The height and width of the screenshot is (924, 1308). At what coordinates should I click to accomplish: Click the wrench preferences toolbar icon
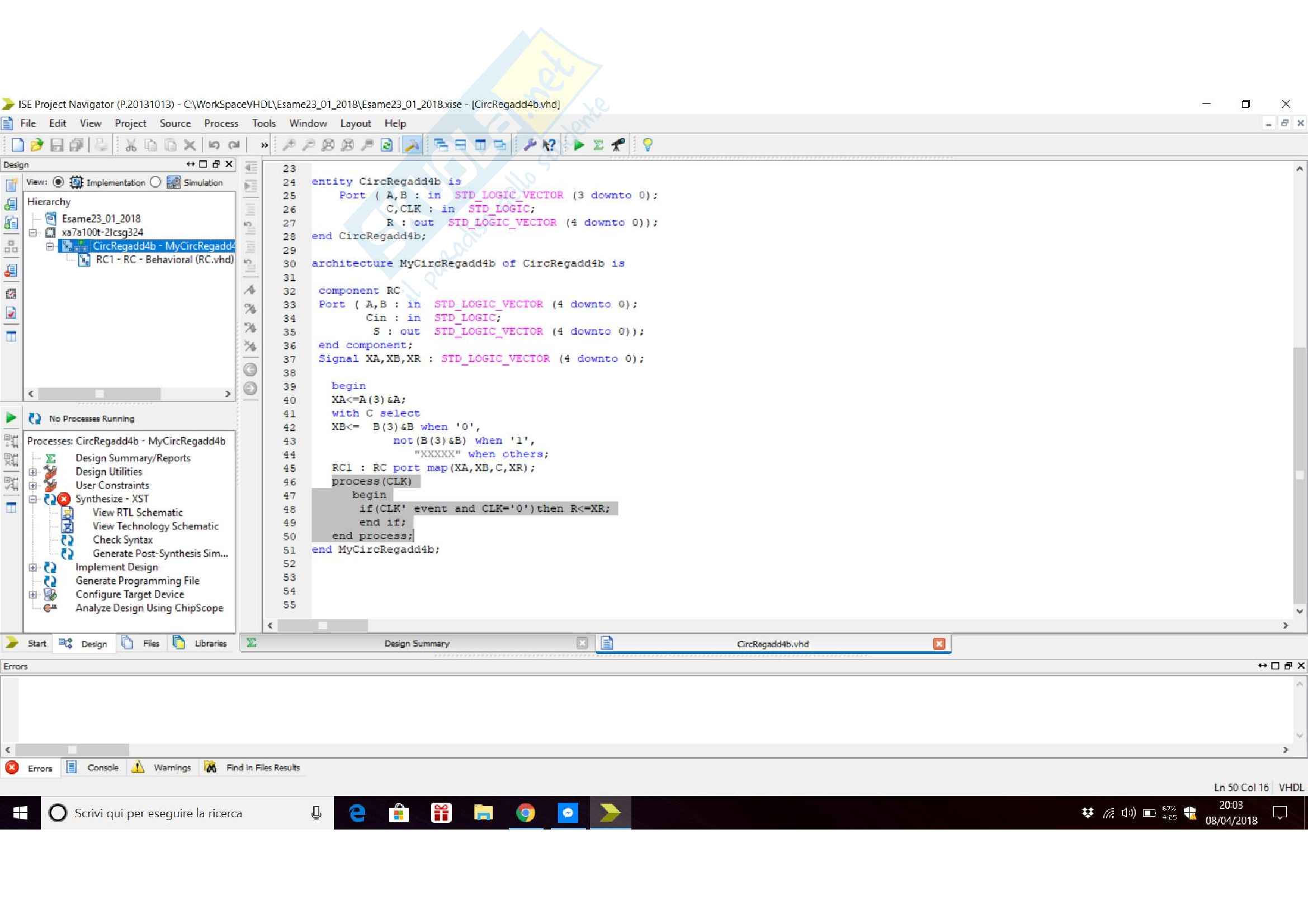(529, 145)
